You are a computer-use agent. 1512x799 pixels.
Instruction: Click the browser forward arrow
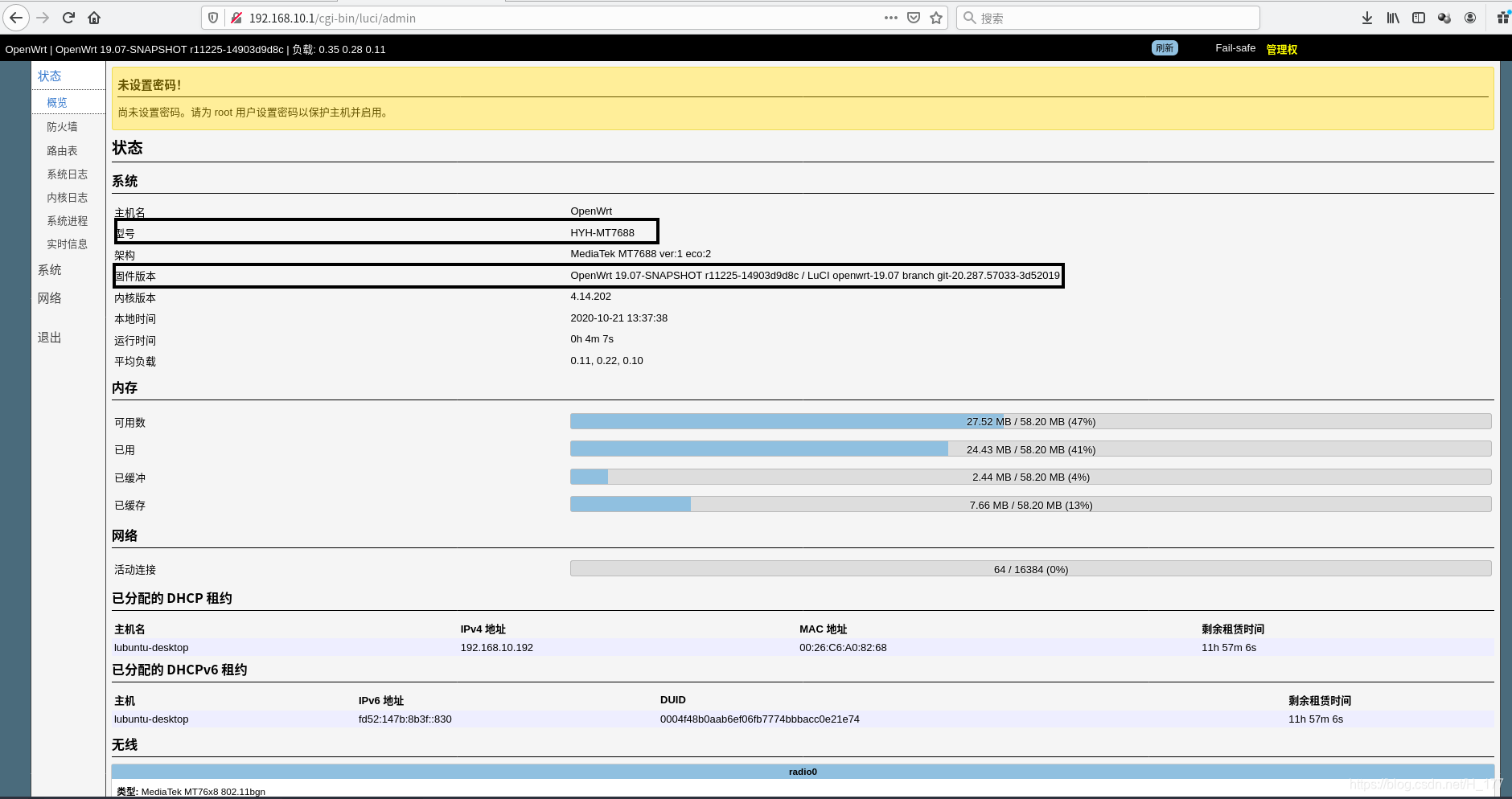pyautogui.click(x=43, y=18)
